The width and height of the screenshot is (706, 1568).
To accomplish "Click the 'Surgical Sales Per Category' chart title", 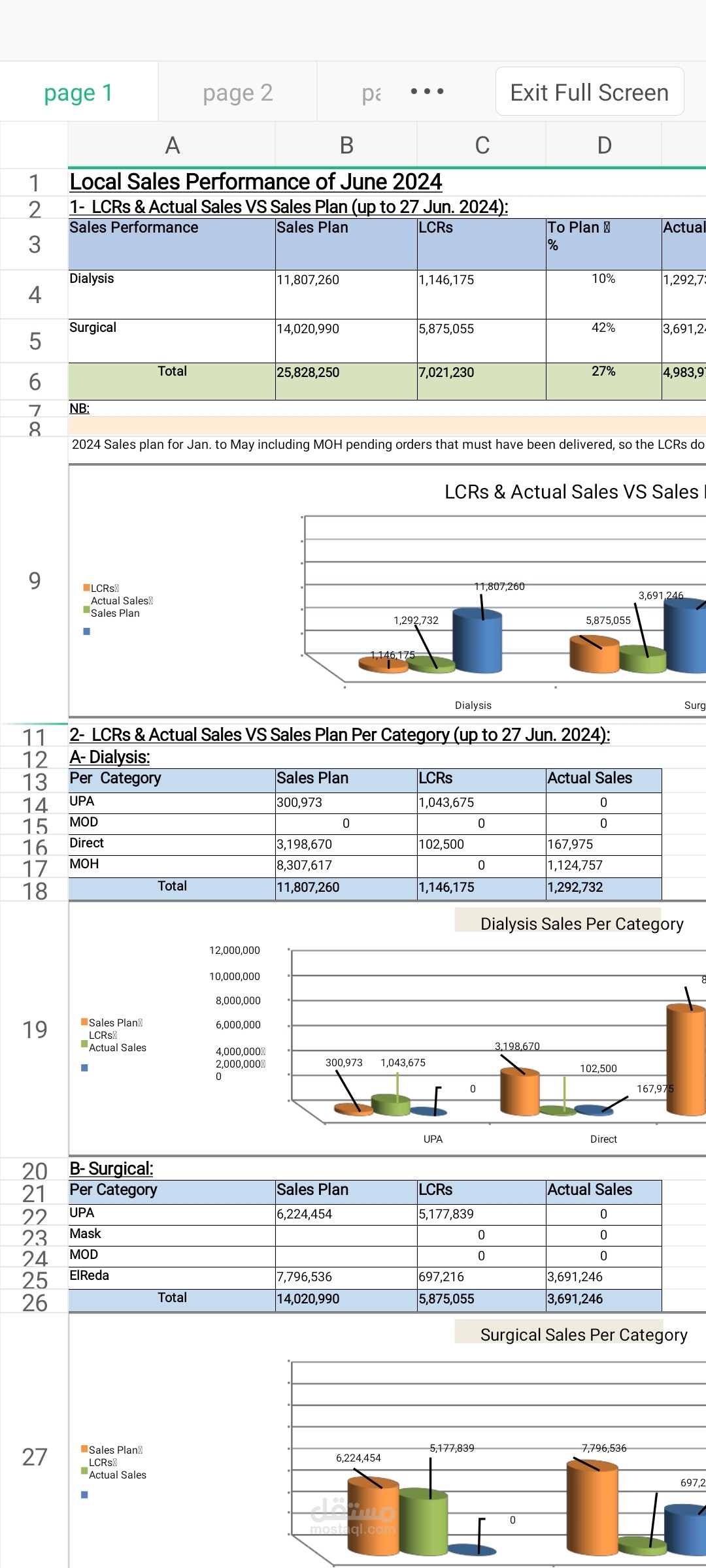I will [x=584, y=1335].
